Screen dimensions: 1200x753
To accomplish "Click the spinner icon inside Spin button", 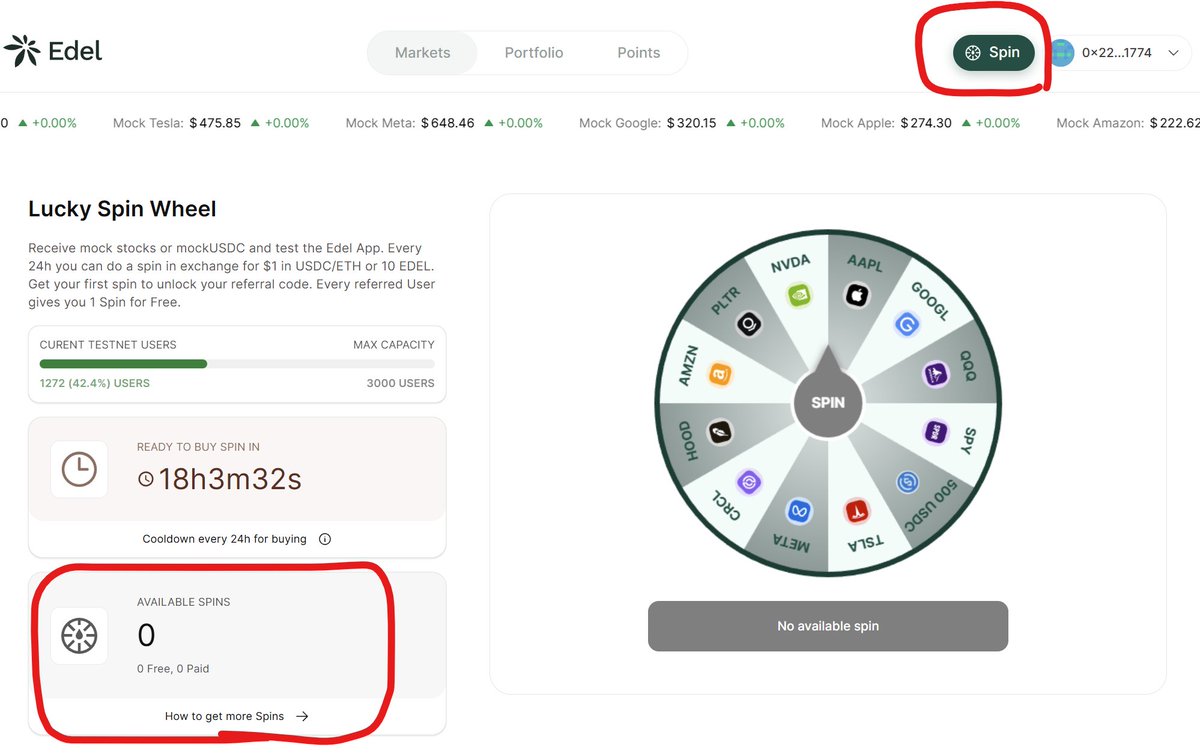I will click(x=972, y=53).
